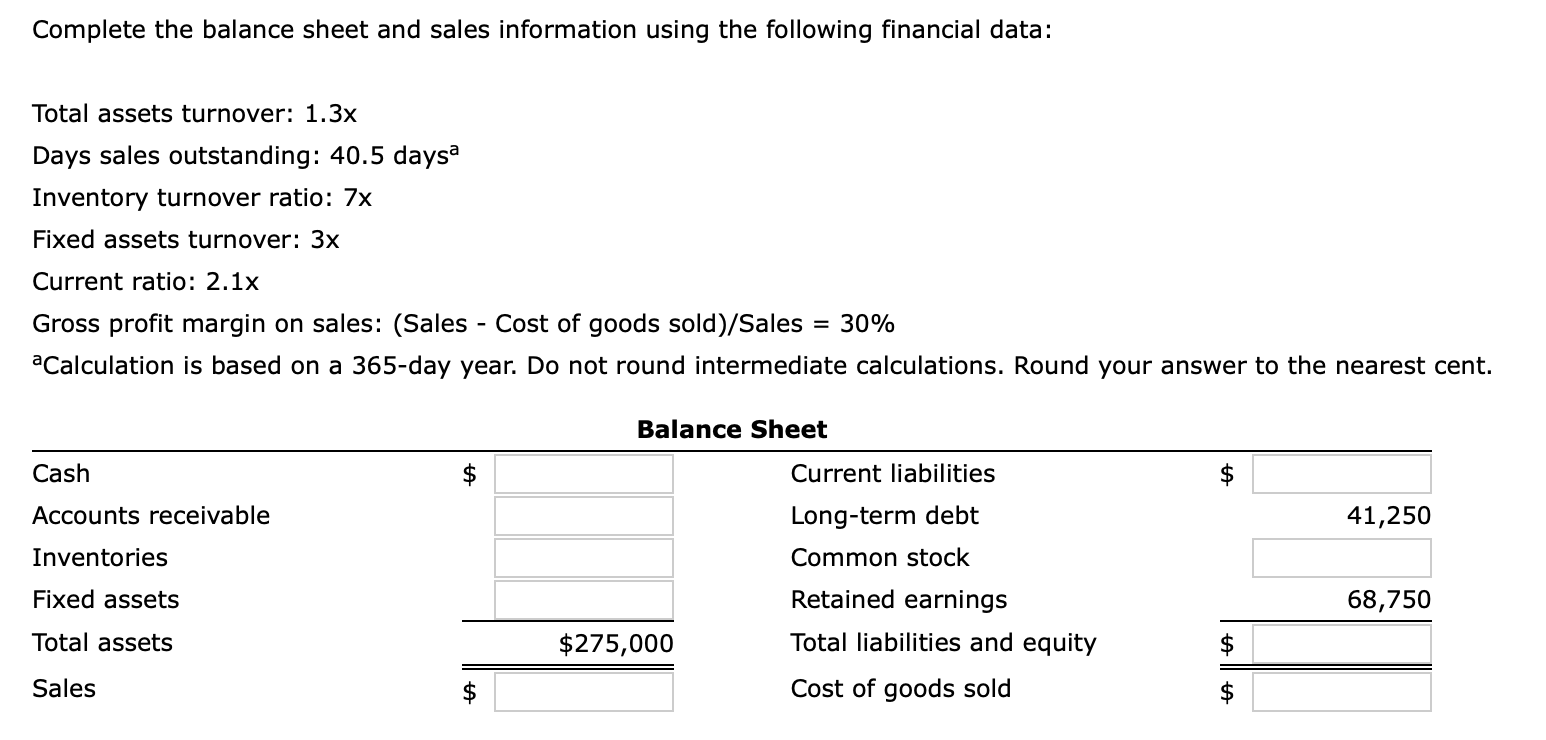This screenshot has width=1546, height=740.
Task: Click the Cost of goods sold input field
Action: (x=1342, y=690)
